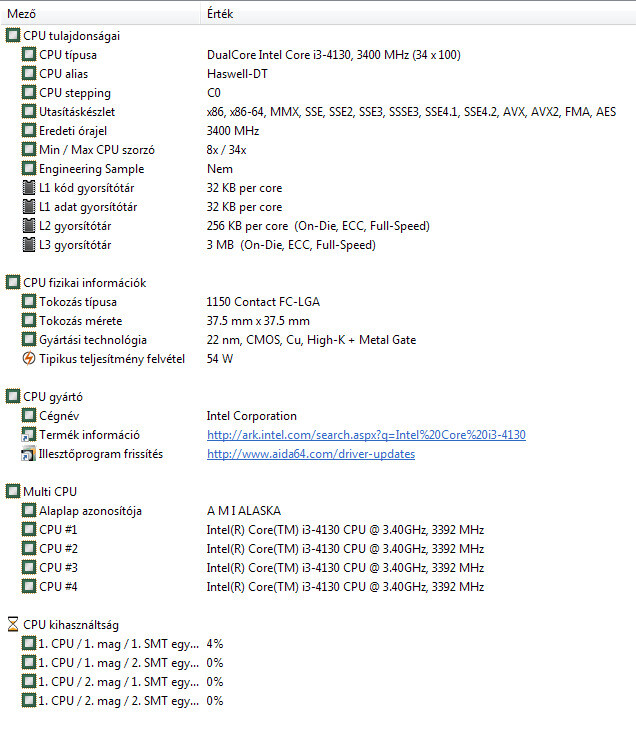Select the Haswell-DT value

pos(237,74)
